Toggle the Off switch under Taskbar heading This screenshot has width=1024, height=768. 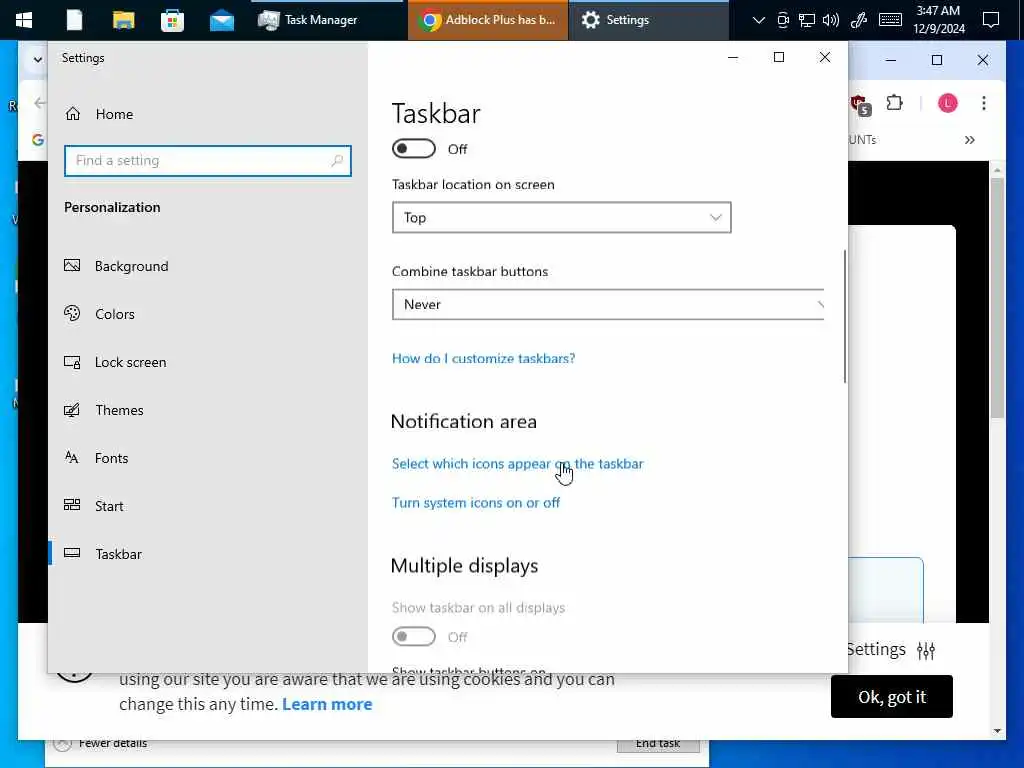[x=413, y=149]
